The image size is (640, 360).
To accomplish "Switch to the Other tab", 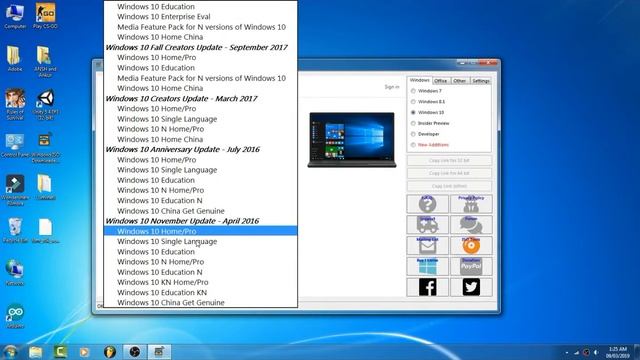I will (460, 81).
